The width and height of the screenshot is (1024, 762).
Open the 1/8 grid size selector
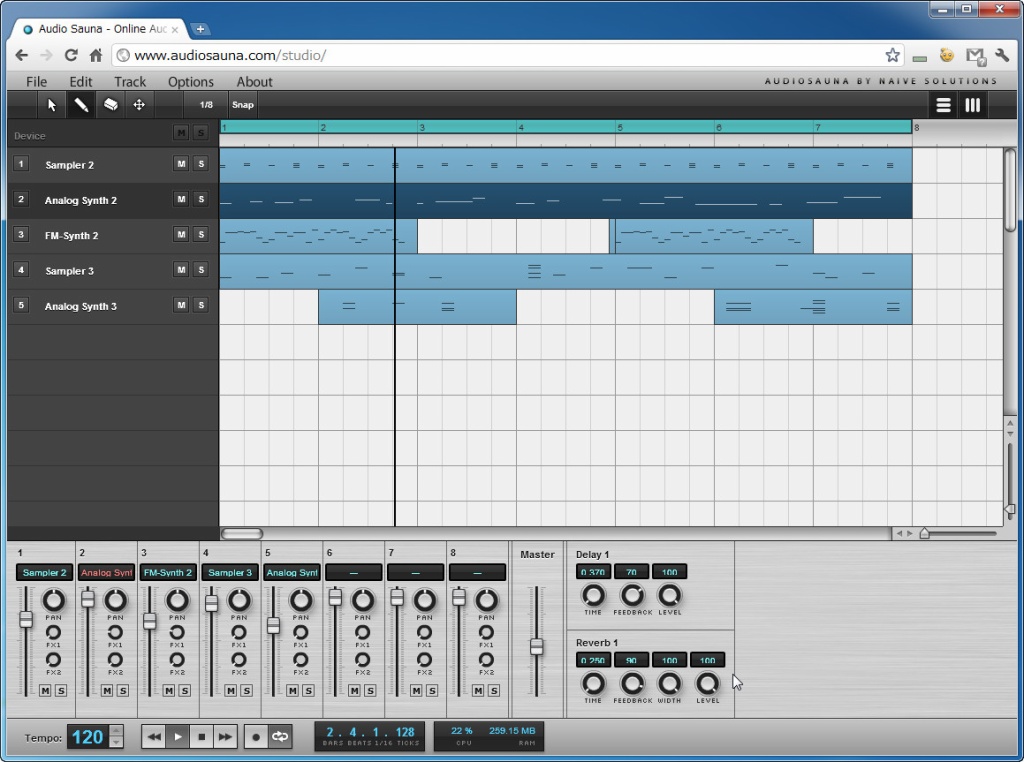click(206, 105)
